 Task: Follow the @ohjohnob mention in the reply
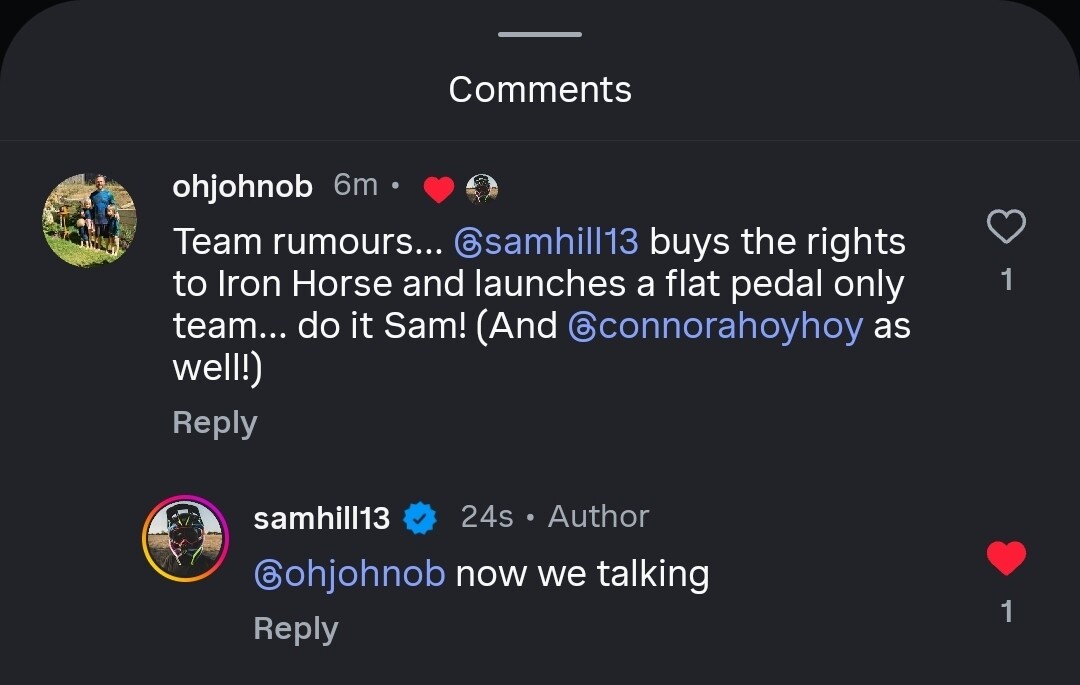(349, 574)
